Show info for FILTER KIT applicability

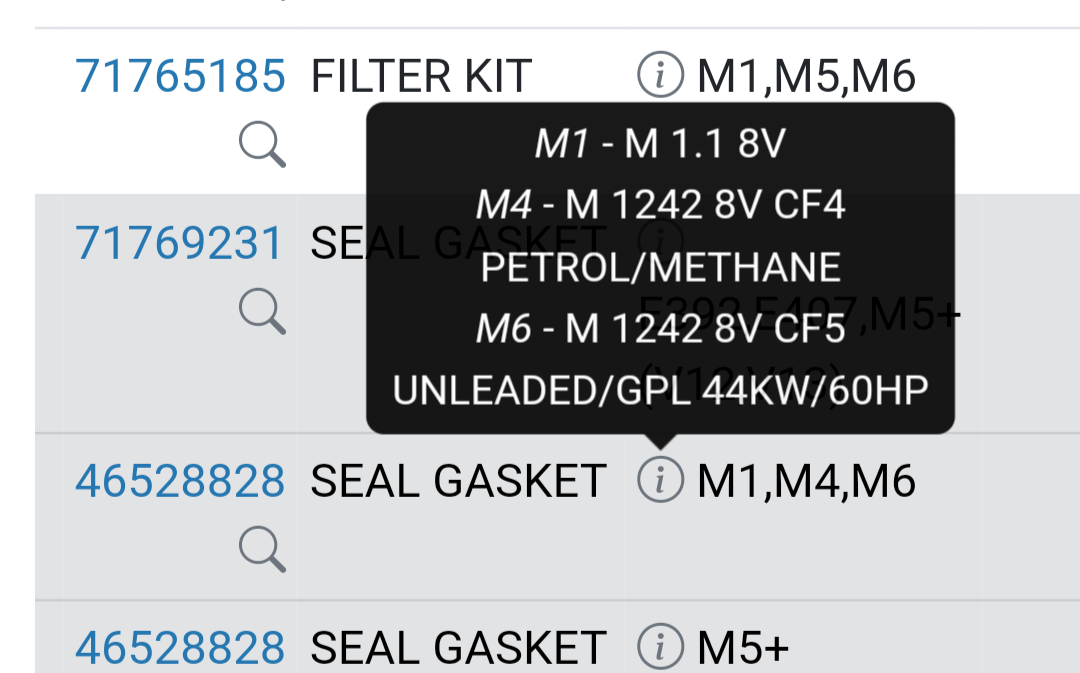(x=661, y=74)
